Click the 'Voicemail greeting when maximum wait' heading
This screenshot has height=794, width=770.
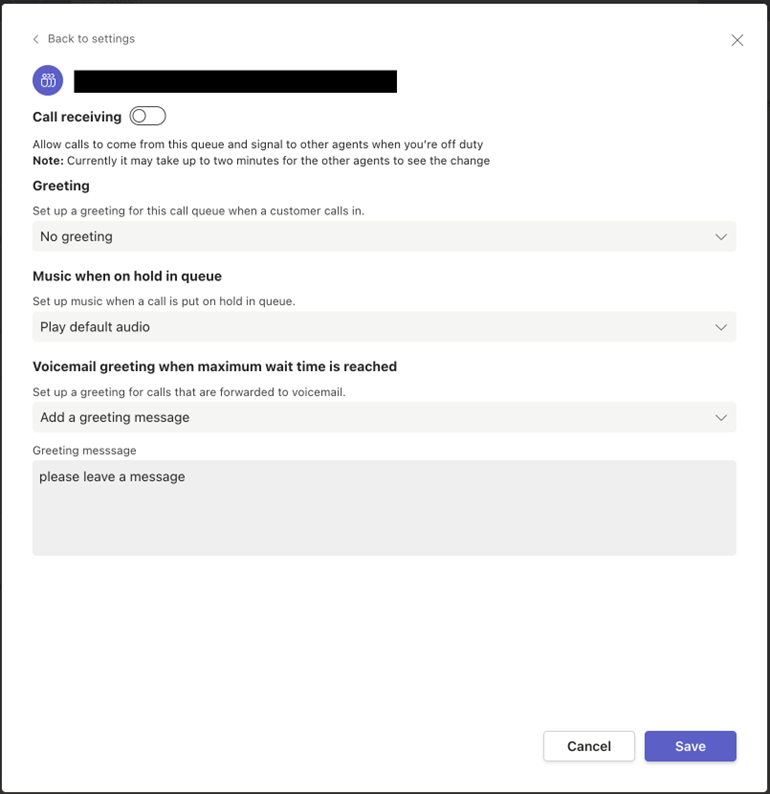click(214, 367)
